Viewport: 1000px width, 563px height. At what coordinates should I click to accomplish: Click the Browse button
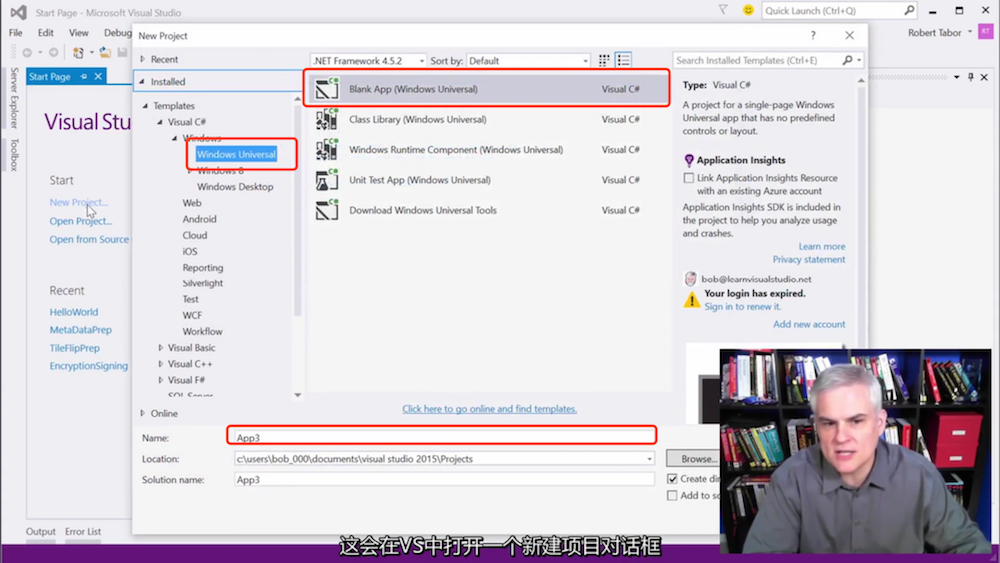(693, 458)
